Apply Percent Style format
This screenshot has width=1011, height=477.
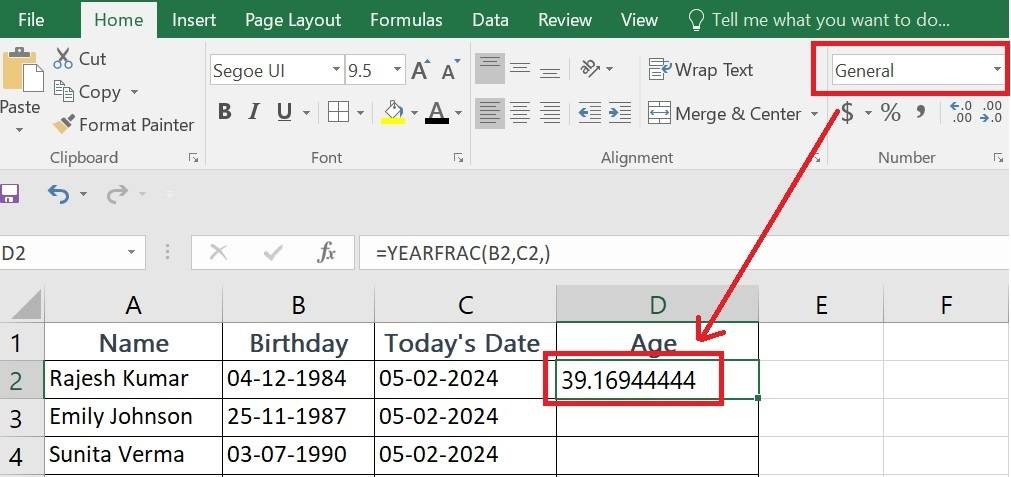coord(890,113)
